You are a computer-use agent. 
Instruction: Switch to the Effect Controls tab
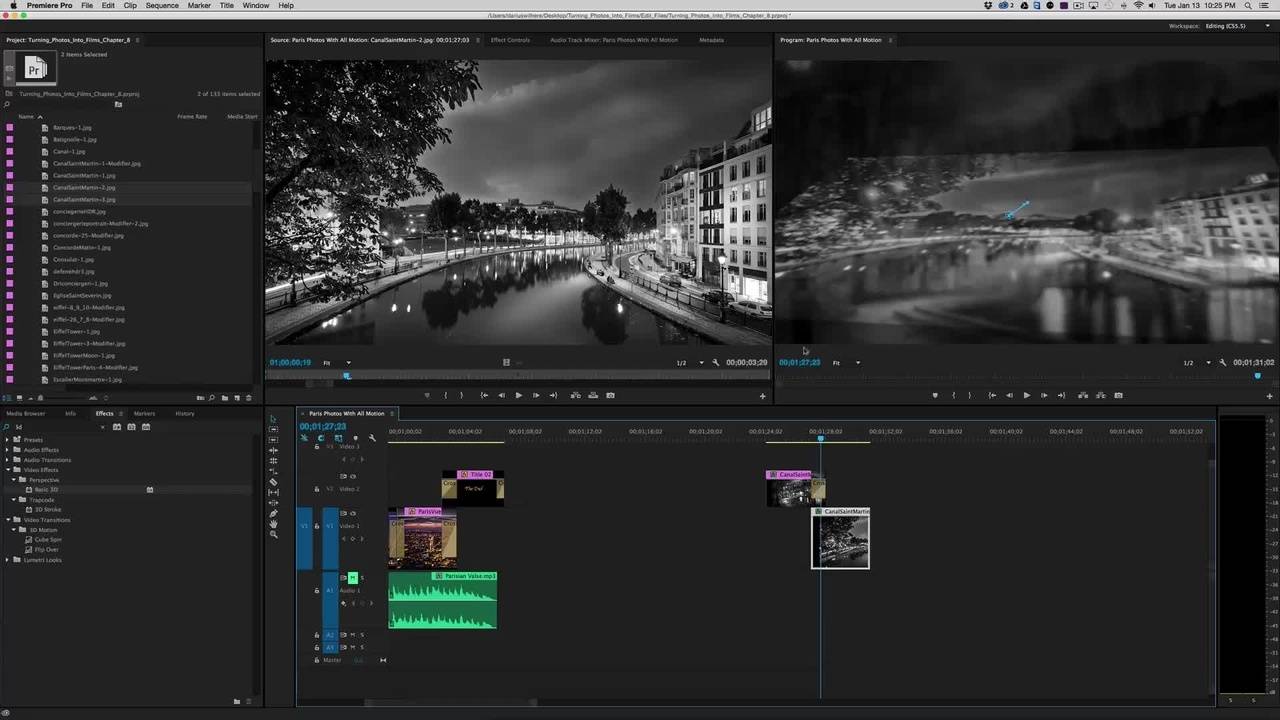(510, 40)
